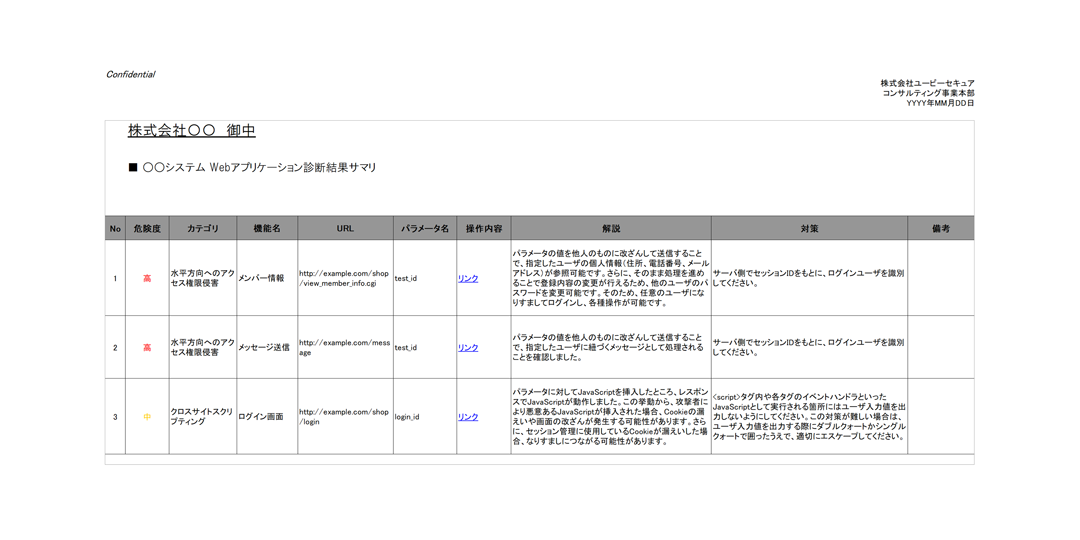Click the 解説 column header

pos(611,229)
